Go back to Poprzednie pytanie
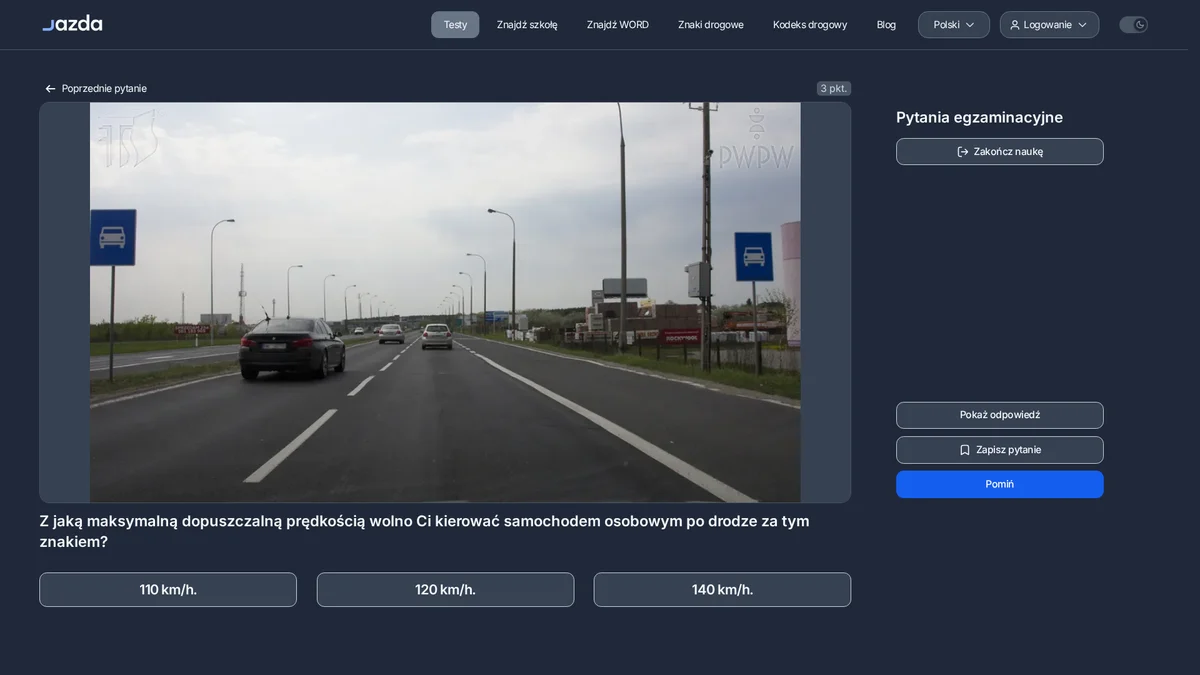The image size is (1200, 675). pos(96,89)
